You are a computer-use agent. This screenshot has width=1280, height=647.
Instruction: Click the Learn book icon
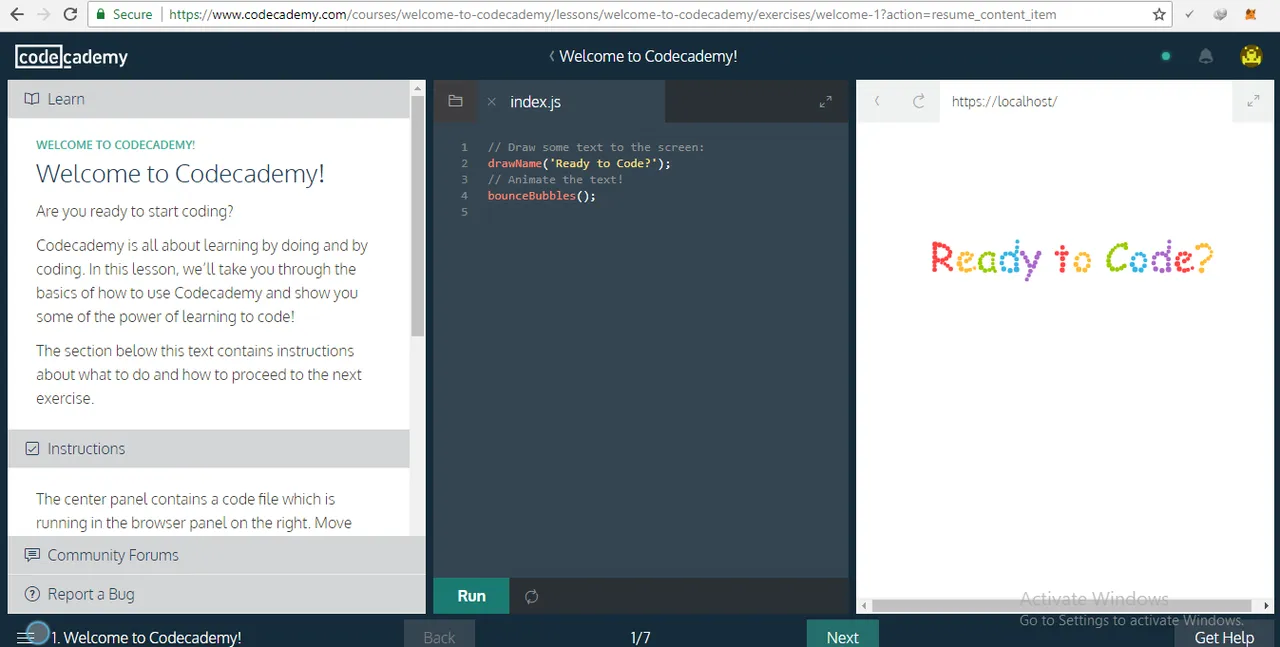pos(32,99)
